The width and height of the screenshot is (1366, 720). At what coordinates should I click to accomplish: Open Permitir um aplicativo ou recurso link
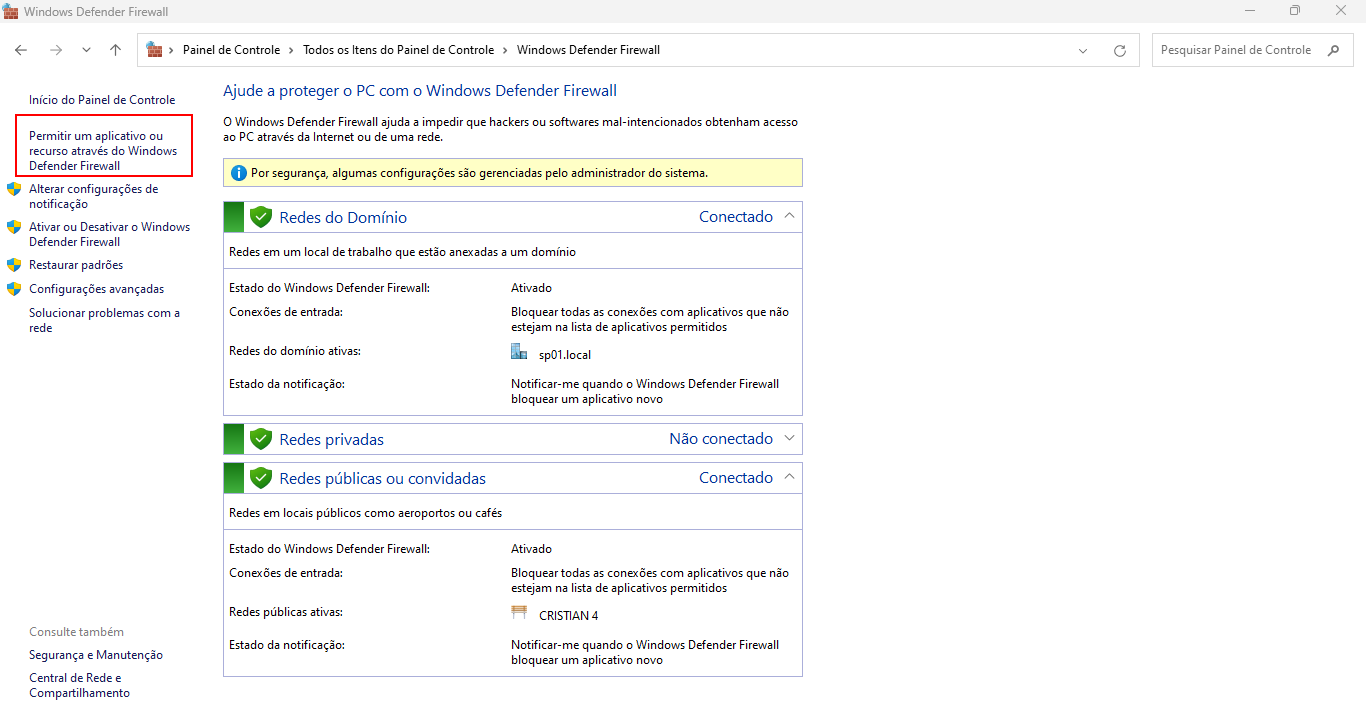point(103,151)
